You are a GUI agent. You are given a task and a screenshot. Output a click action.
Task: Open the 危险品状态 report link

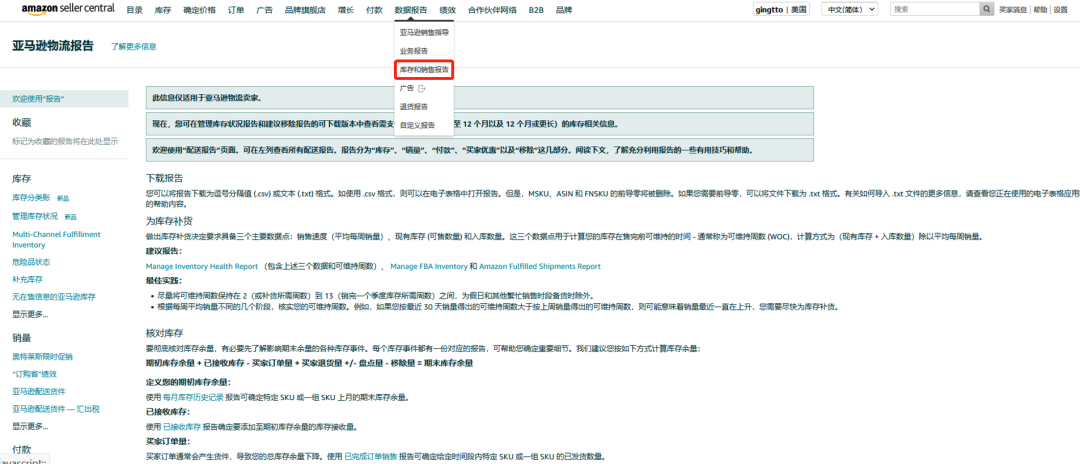[31, 262]
